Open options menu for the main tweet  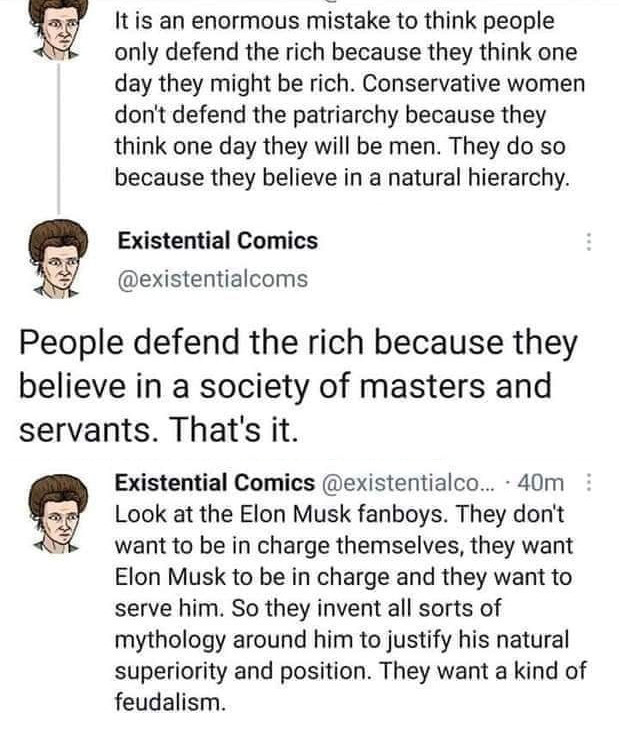pyautogui.click(x=589, y=241)
